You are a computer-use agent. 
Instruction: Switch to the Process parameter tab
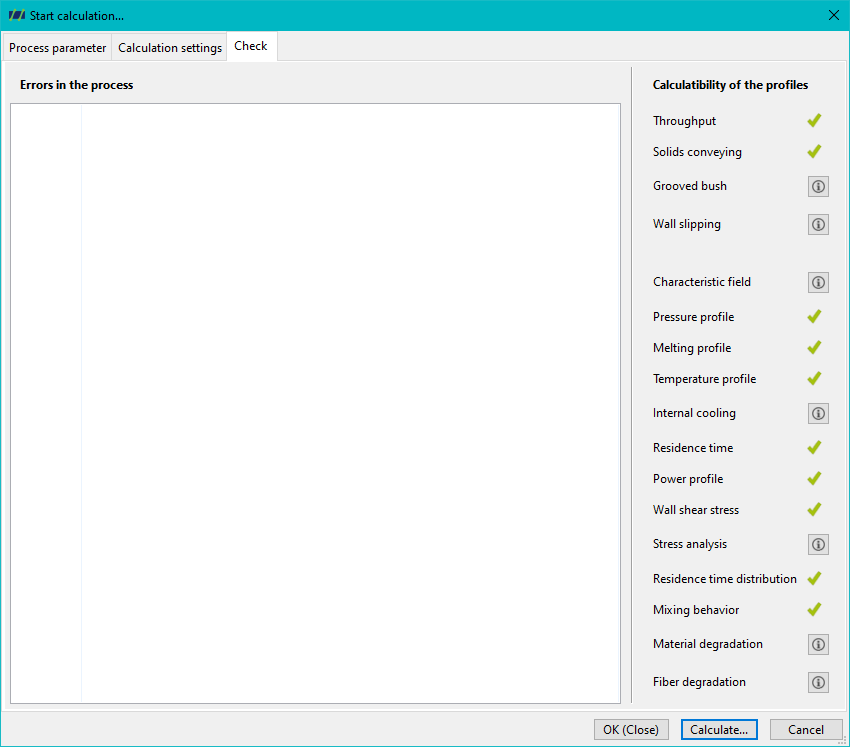pyautogui.click(x=57, y=48)
